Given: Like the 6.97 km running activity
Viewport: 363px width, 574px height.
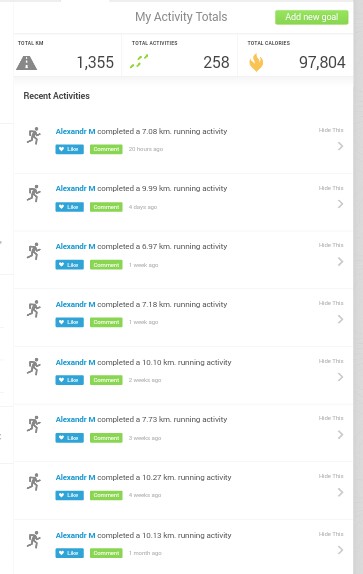Looking at the screenshot, I should pyautogui.click(x=70, y=265).
